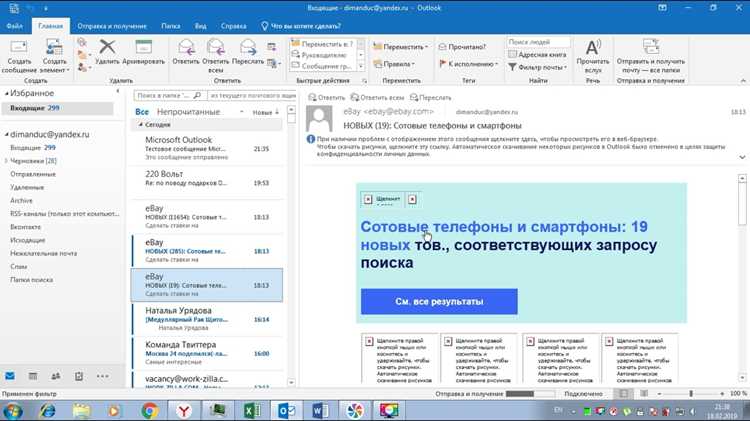Open Excel from the taskbar
Screen dimensions: 750x421
point(252,410)
